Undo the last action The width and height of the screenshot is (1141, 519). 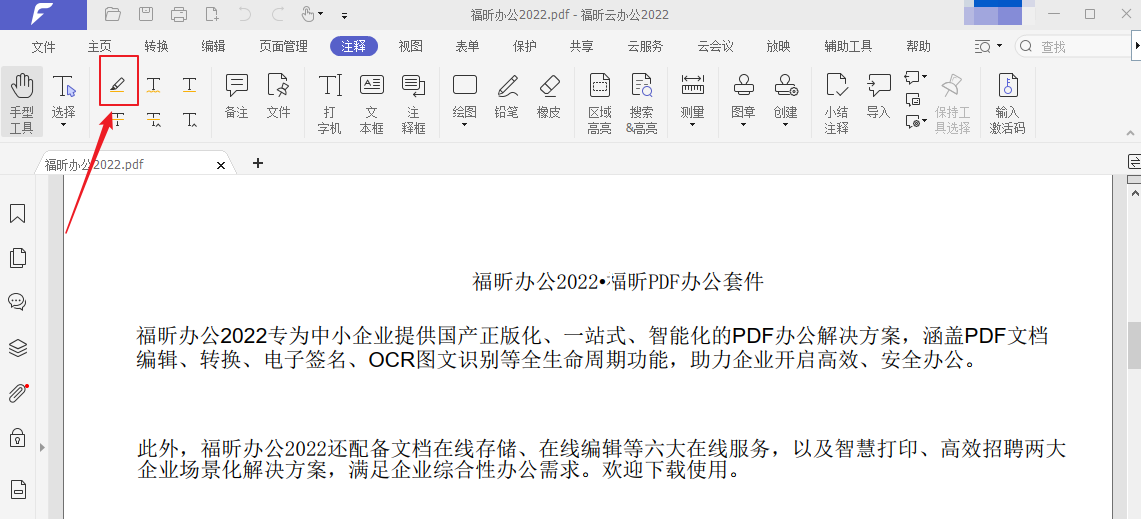pos(244,13)
